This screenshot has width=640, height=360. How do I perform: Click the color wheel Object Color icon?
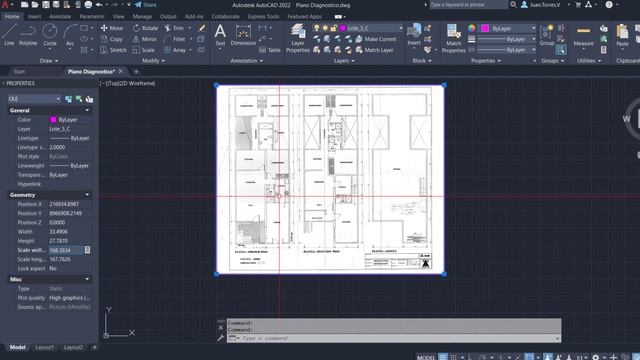coord(472,28)
